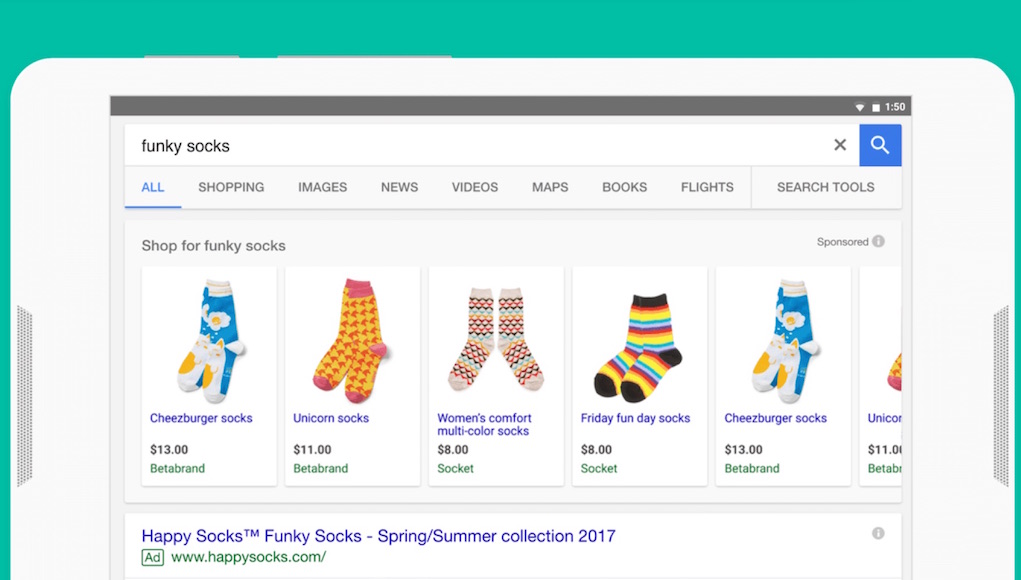Open Happy Socks Funky Socks ad link

point(378,536)
